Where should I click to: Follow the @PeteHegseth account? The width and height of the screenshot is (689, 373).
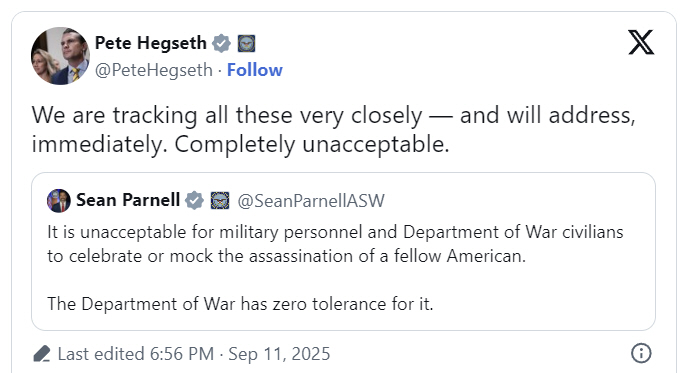point(254,70)
